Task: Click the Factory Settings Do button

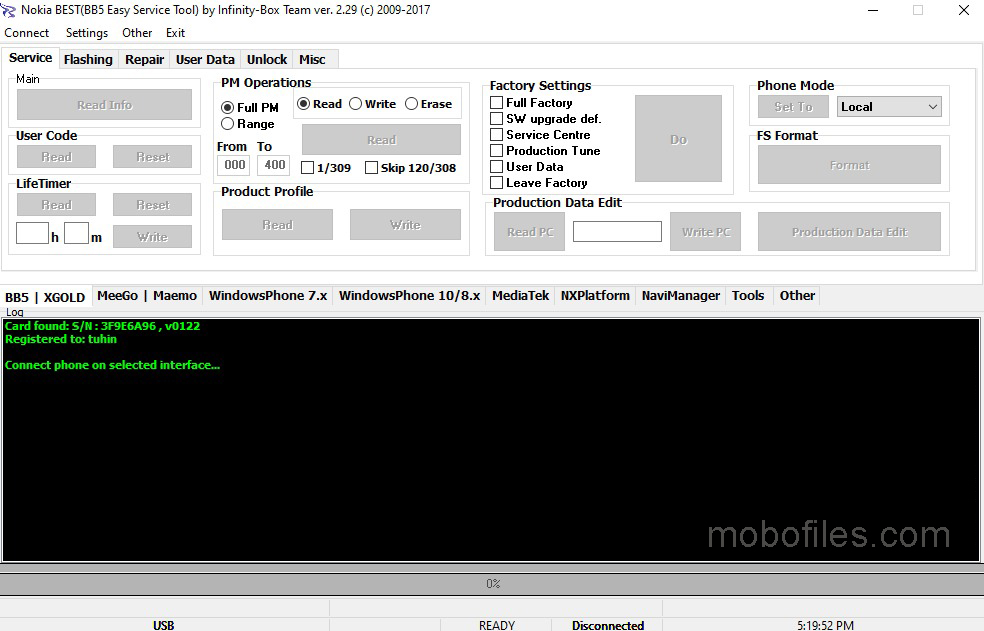Action: (x=678, y=139)
